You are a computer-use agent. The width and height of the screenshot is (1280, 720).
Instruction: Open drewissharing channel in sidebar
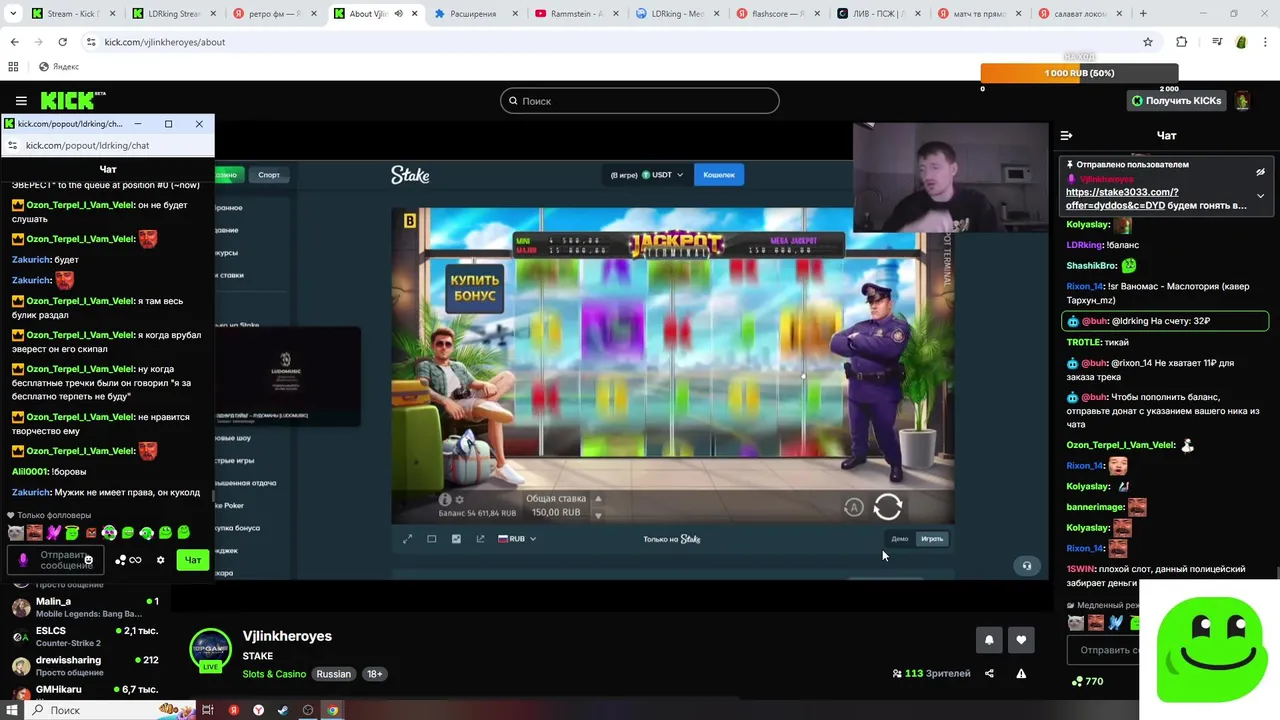point(85,665)
